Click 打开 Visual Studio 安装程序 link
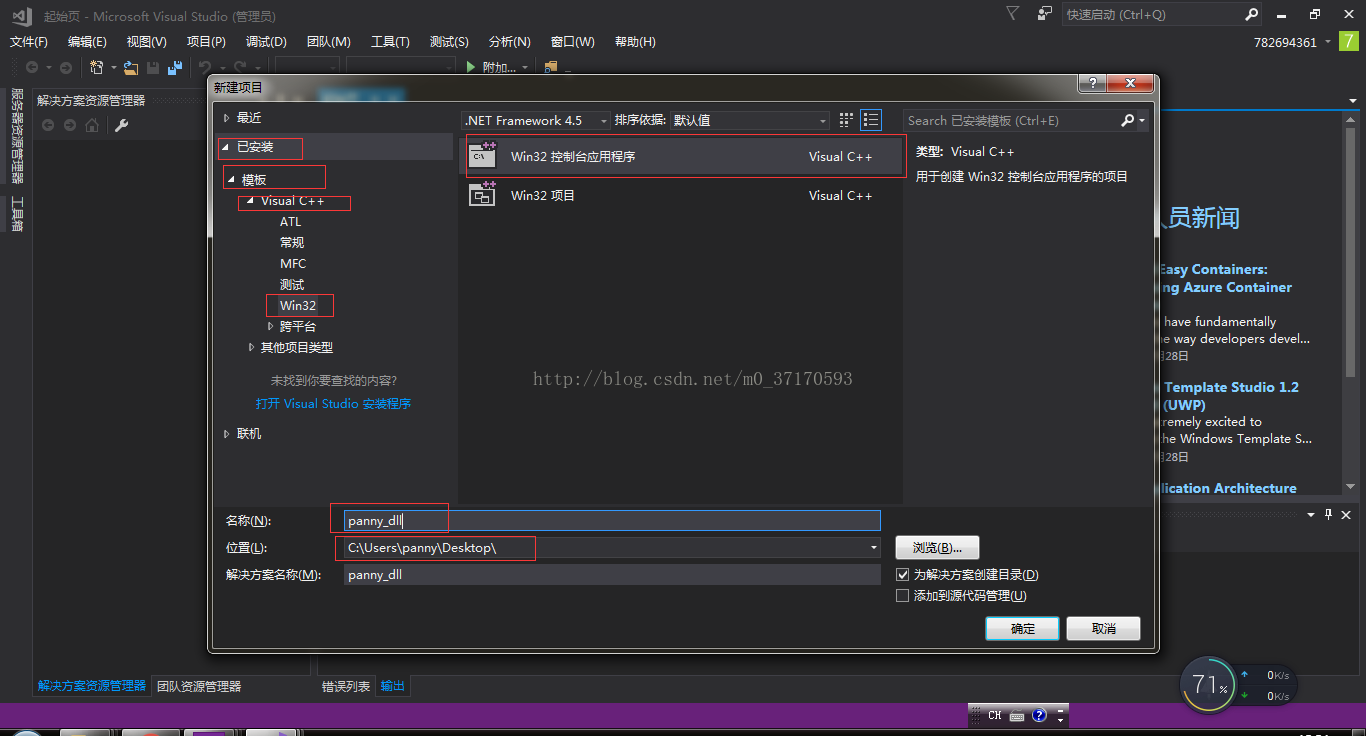 pyautogui.click(x=333, y=404)
